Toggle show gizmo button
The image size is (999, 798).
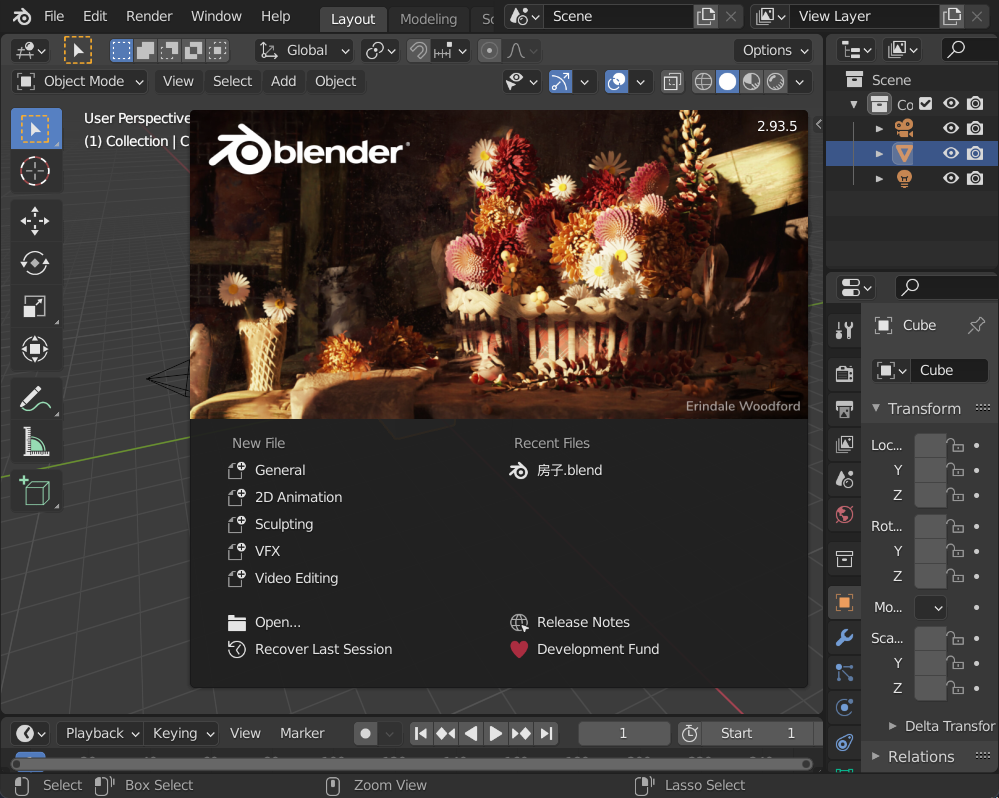[560, 82]
